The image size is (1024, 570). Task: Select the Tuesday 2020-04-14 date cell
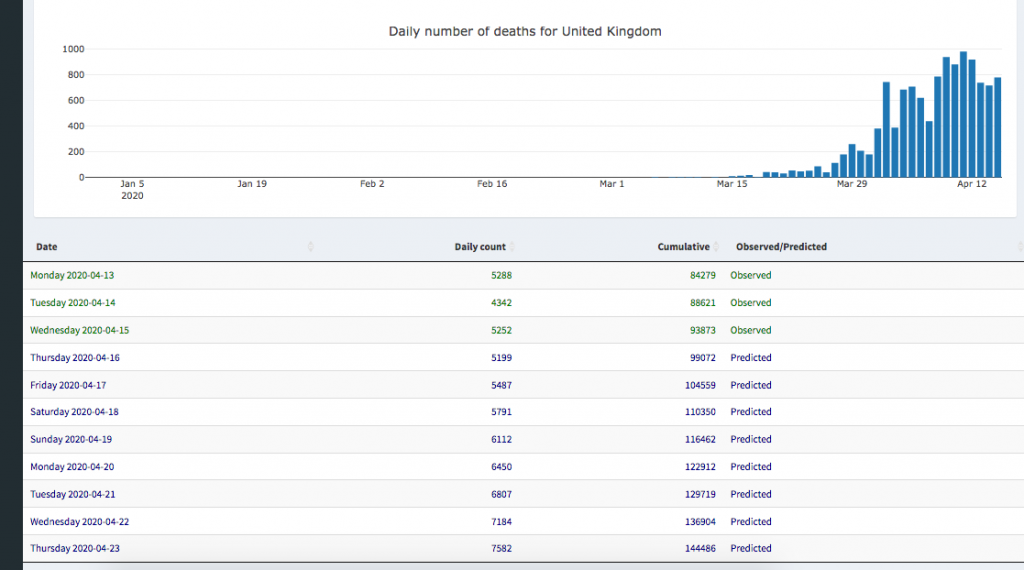coord(73,303)
